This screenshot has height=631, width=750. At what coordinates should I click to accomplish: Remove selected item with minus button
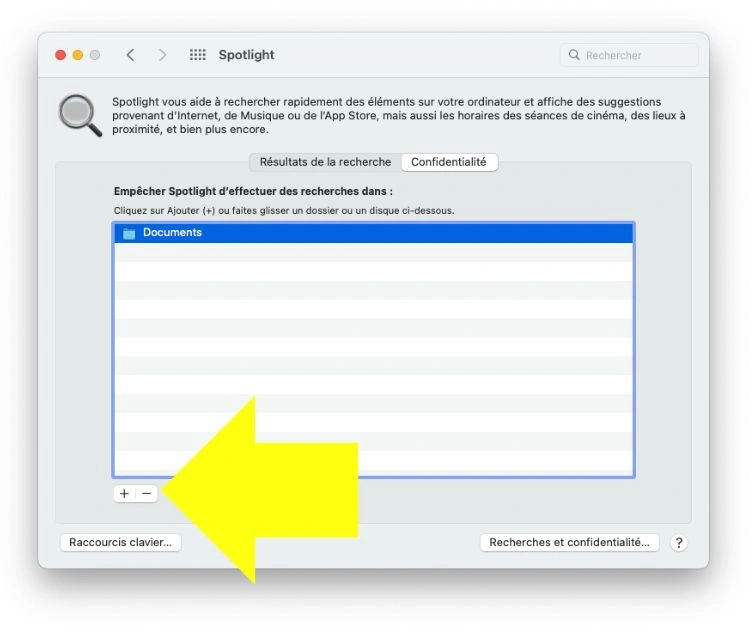tap(147, 494)
